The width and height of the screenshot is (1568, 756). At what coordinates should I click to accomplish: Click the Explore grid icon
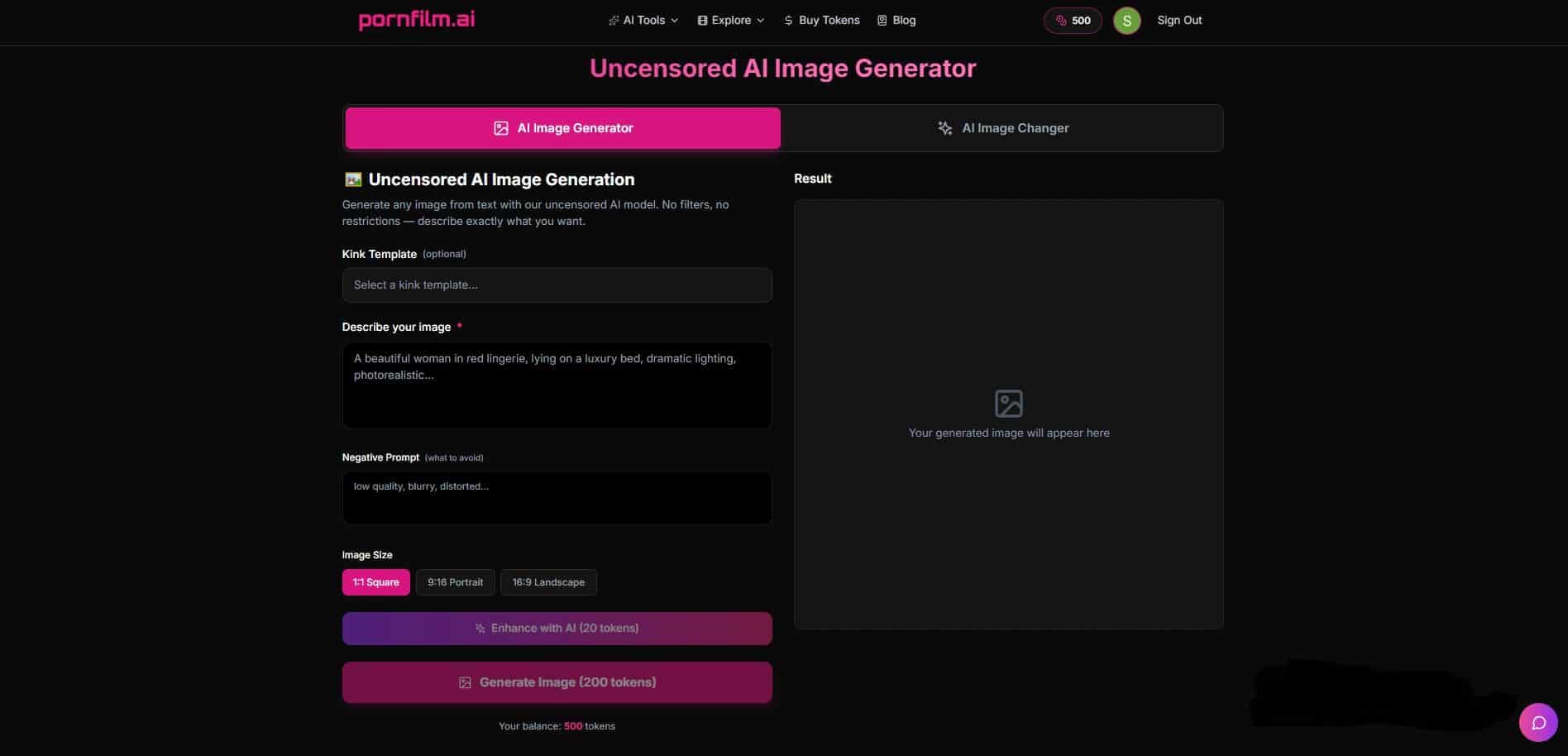(702, 21)
